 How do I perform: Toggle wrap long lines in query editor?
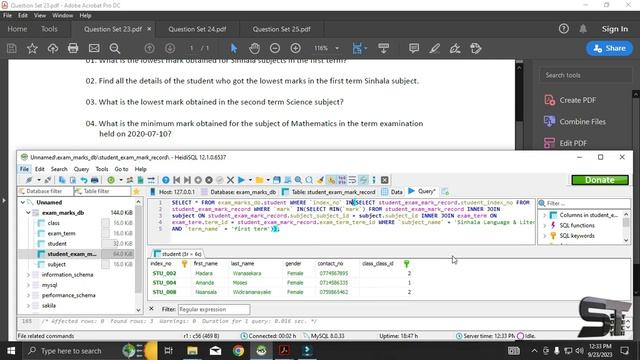tap(352, 180)
